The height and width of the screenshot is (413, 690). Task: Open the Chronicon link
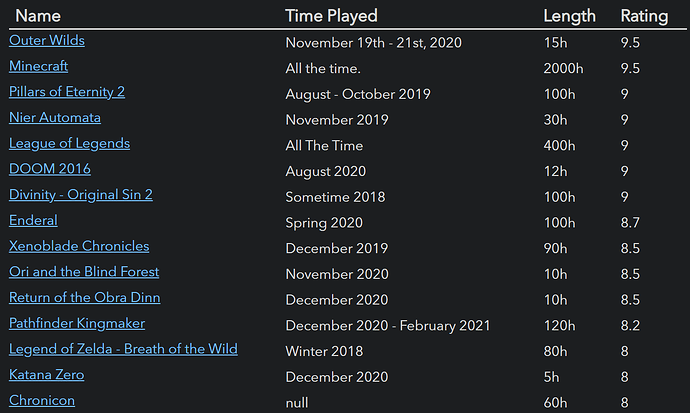[x=42, y=400]
